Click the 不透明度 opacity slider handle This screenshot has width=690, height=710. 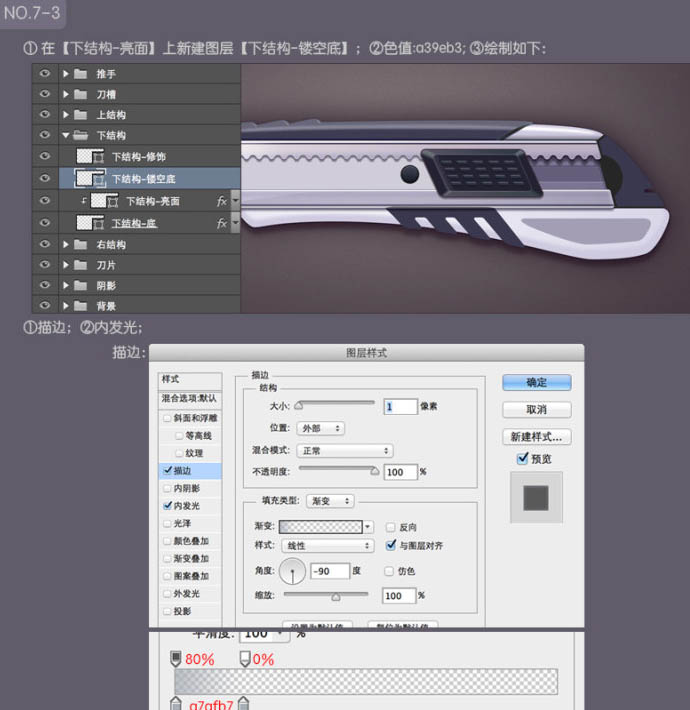click(374, 471)
